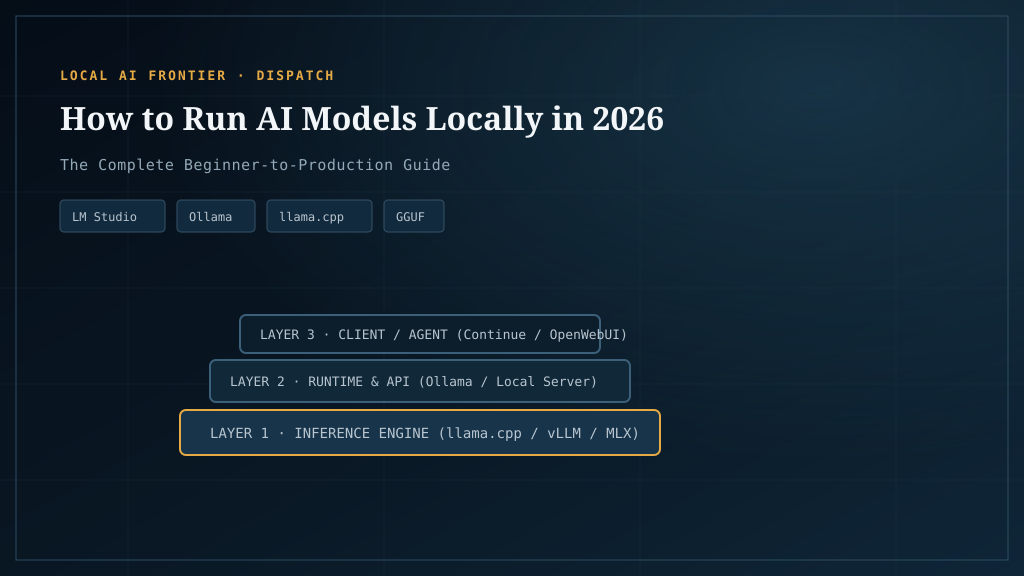
Task: Click the "LOCAL AI FRONTIER · DISPATCH" label
Action: (197, 76)
